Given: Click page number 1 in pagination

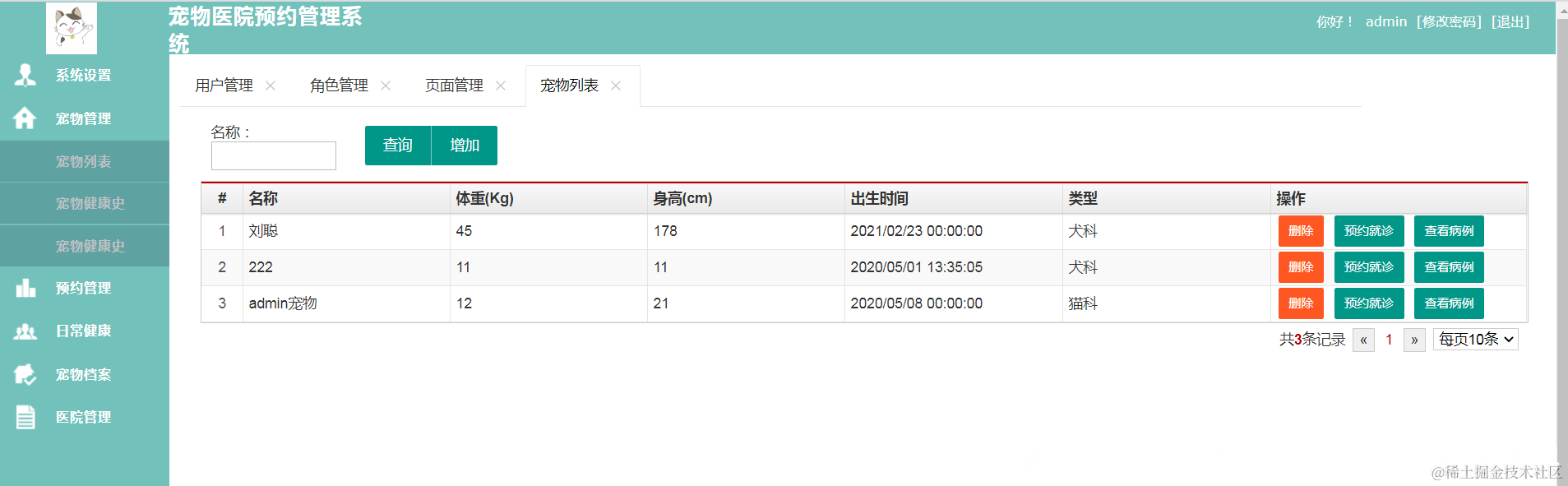Looking at the screenshot, I should pos(1389,340).
